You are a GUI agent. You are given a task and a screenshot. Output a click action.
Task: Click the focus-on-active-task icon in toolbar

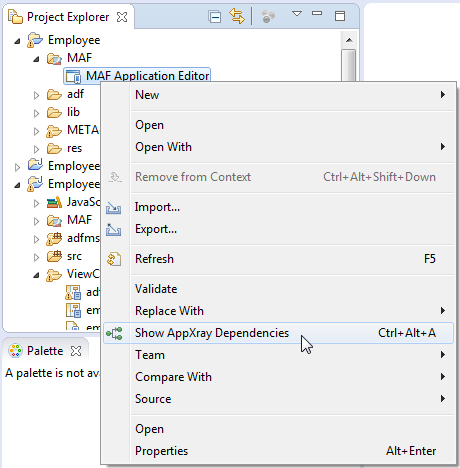pyautogui.click(x=268, y=17)
